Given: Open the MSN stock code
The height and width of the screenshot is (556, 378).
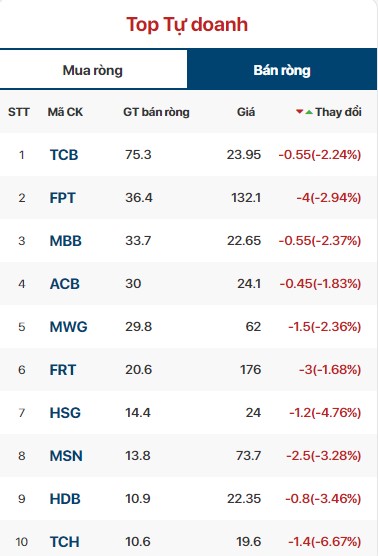Looking at the screenshot, I should click(x=66, y=456).
